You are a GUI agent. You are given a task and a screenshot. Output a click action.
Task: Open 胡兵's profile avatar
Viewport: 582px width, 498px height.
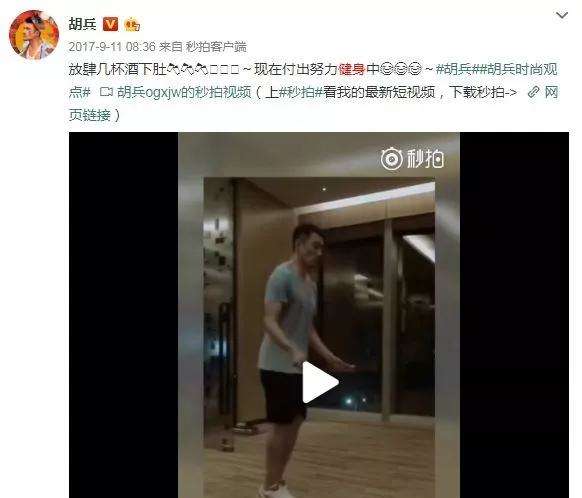(x=34, y=35)
